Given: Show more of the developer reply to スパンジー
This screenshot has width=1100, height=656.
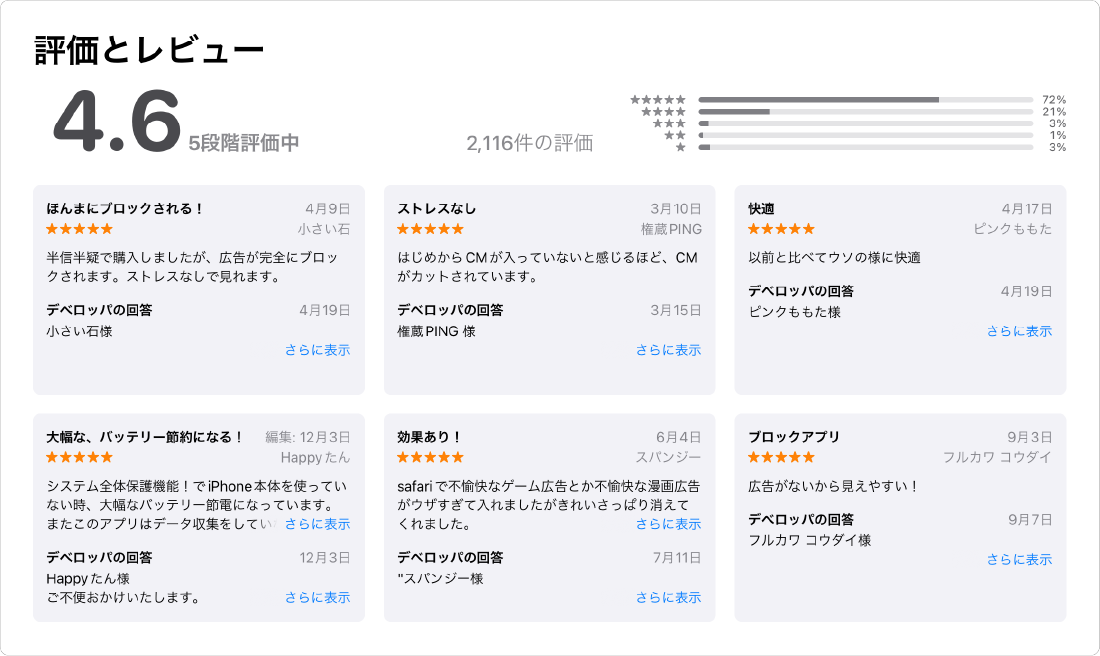Looking at the screenshot, I should coord(668,597).
